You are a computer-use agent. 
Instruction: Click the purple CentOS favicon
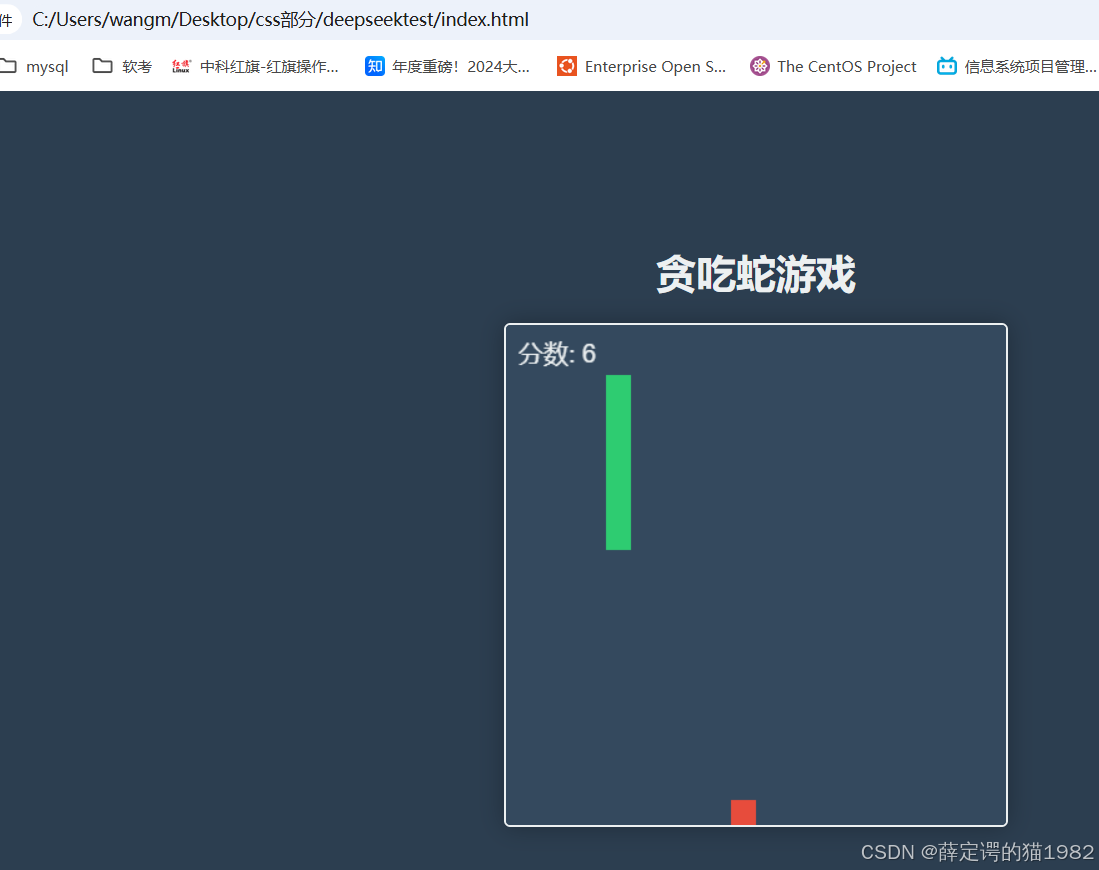coord(760,66)
